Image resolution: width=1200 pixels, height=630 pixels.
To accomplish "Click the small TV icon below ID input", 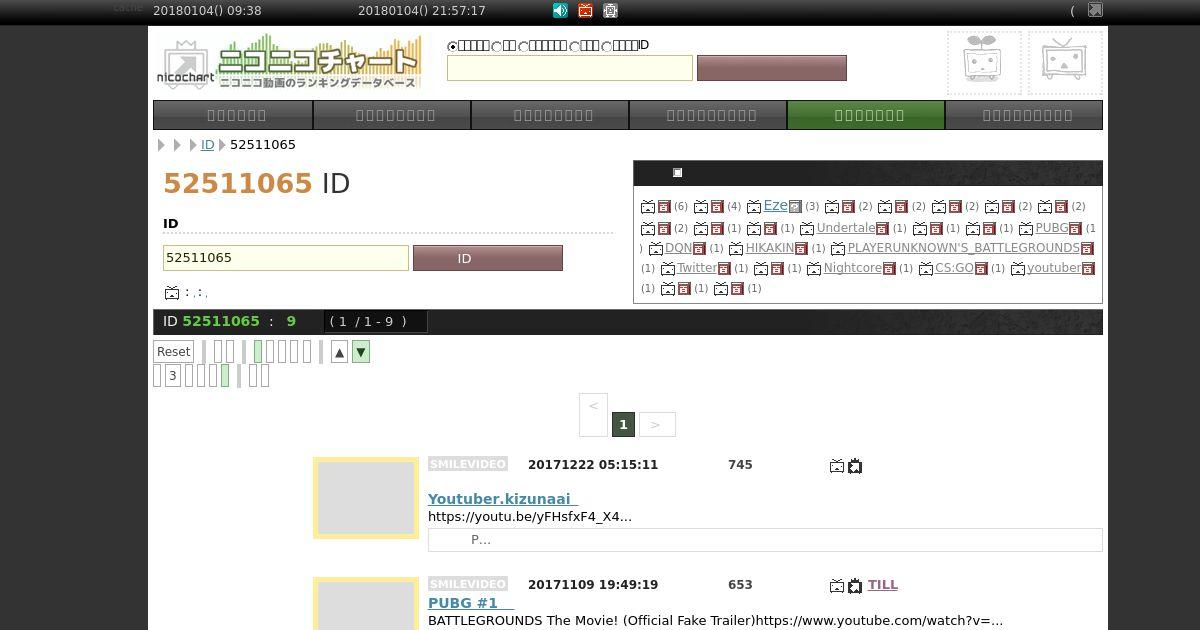I will tap(172, 293).
